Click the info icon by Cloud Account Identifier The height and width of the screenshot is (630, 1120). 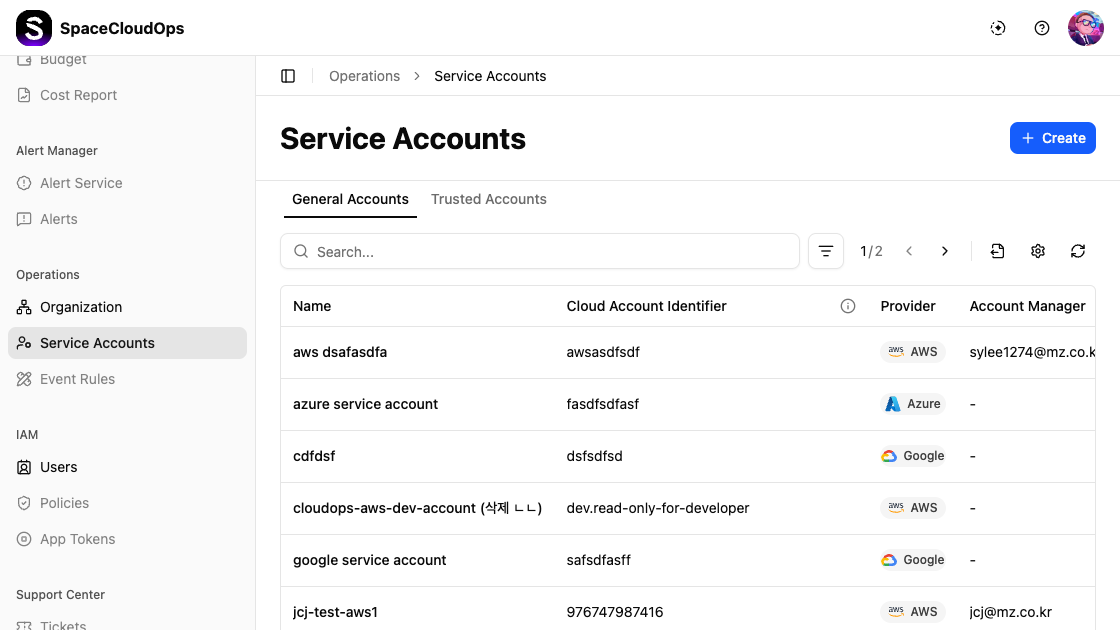pos(848,306)
